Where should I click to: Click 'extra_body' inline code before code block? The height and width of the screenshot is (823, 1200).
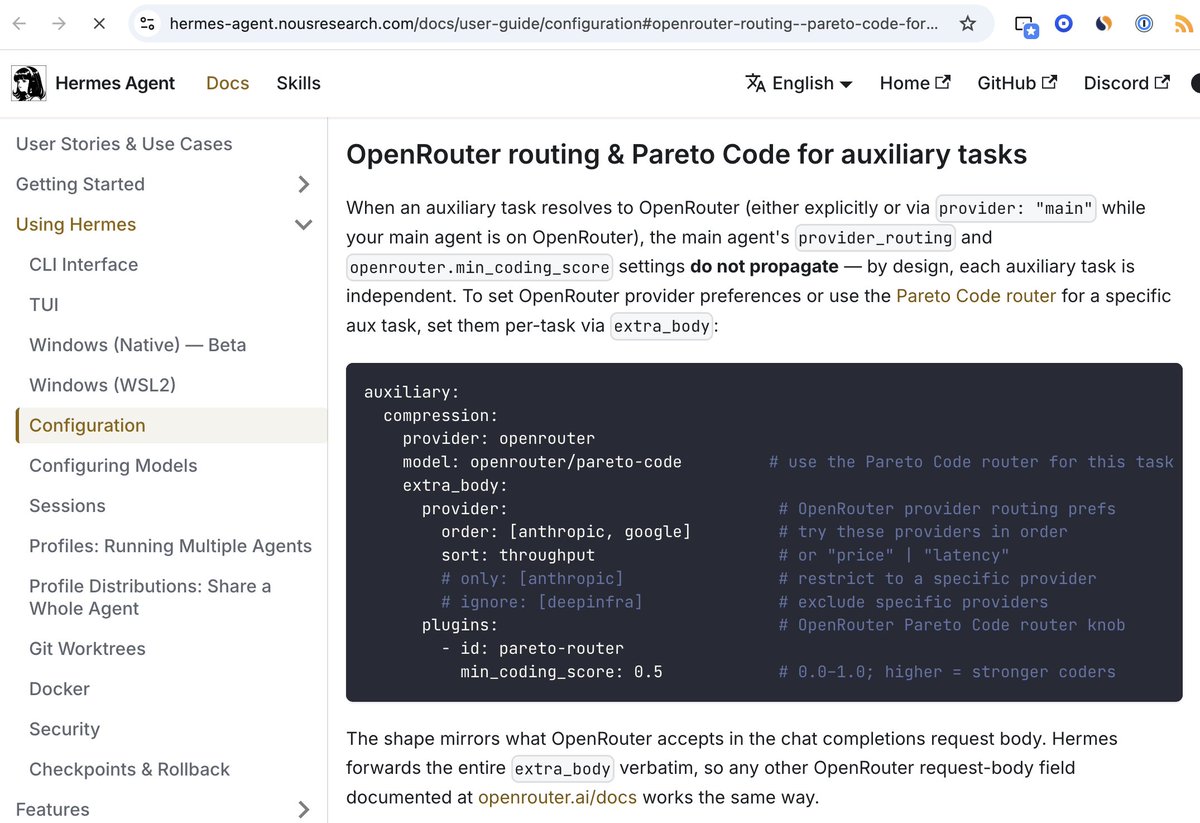click(662, 326)
